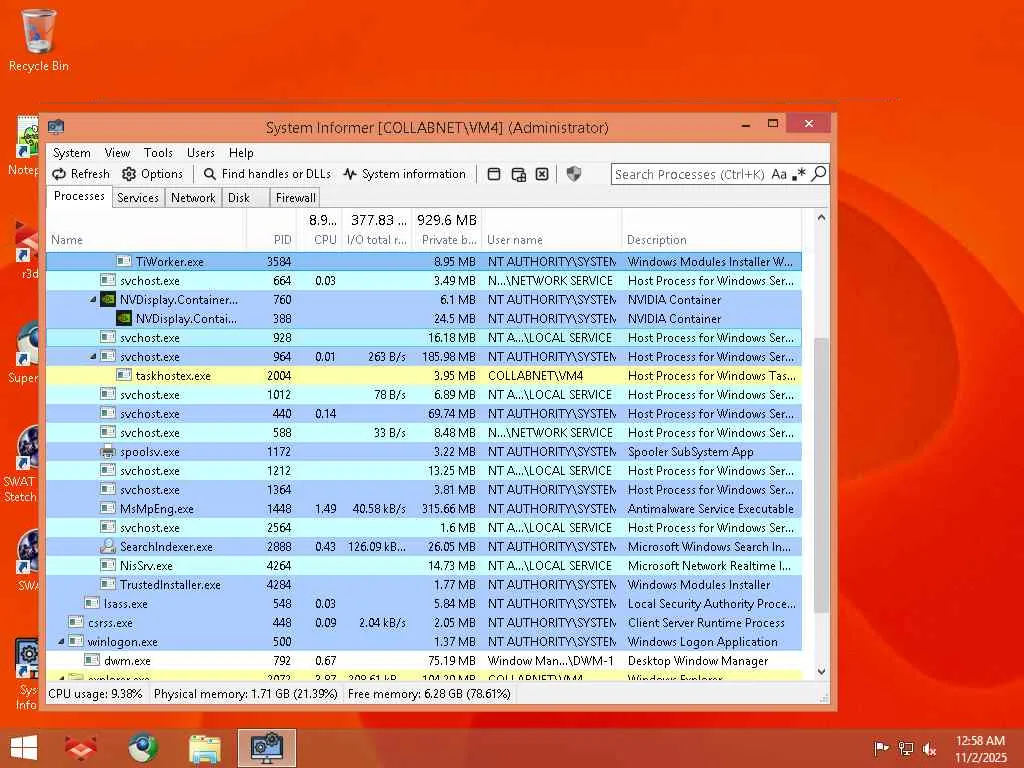Open the Help menu

coord(241,153)
